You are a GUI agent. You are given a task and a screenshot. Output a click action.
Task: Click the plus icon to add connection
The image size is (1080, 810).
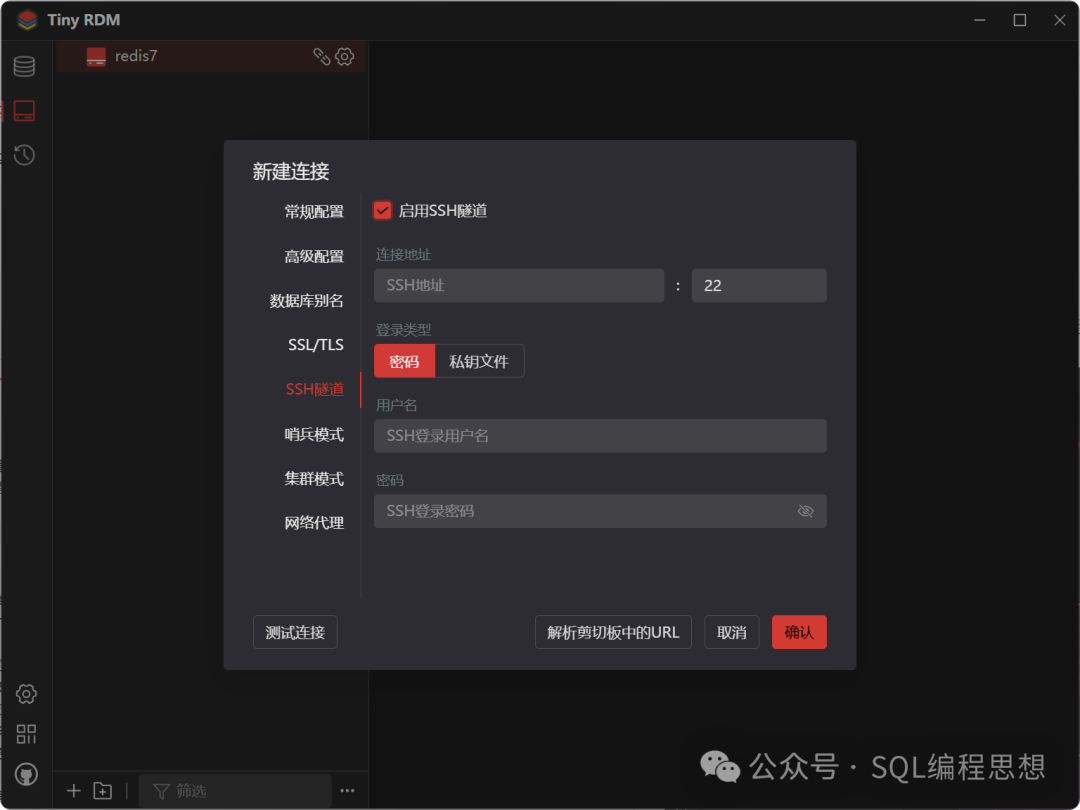coord(73,791)
